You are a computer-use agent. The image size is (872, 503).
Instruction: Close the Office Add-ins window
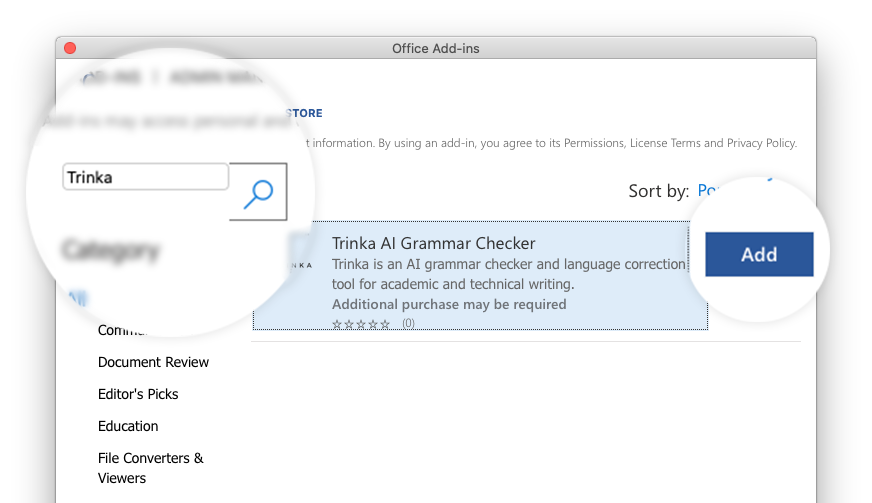[x=70, y=48]
